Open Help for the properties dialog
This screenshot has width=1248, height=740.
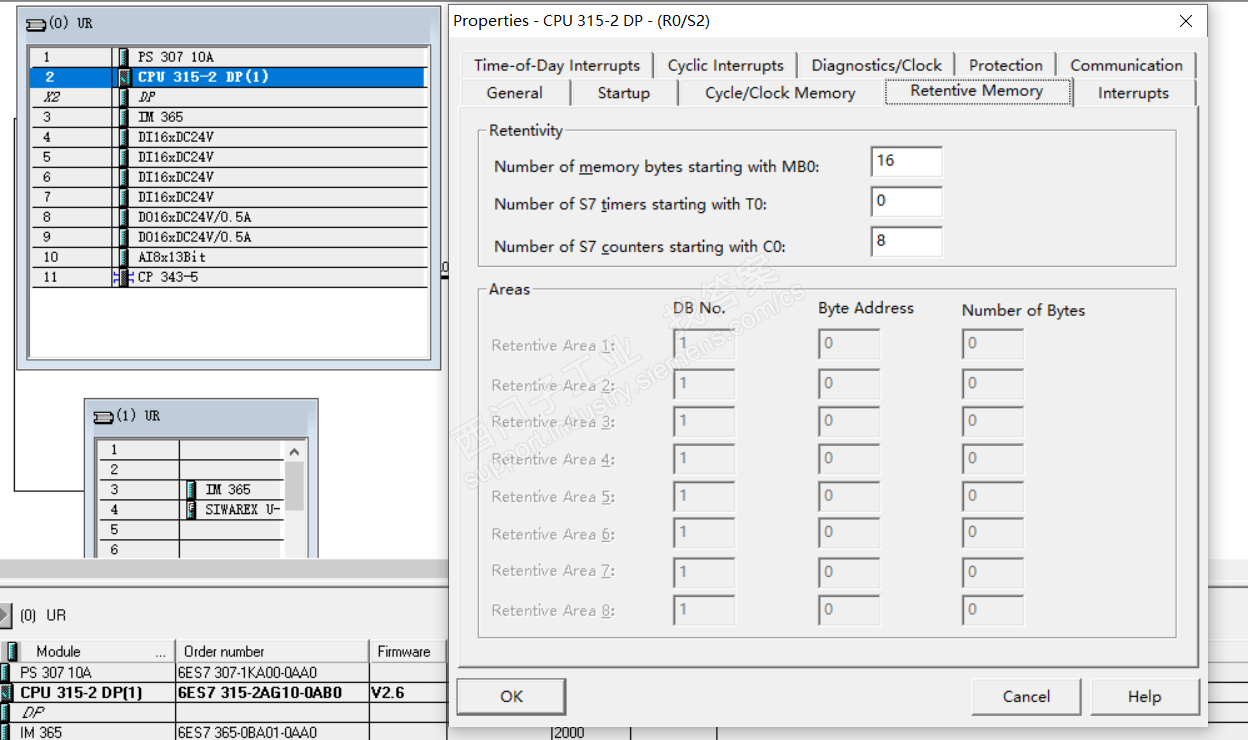tap(1144, 696)
